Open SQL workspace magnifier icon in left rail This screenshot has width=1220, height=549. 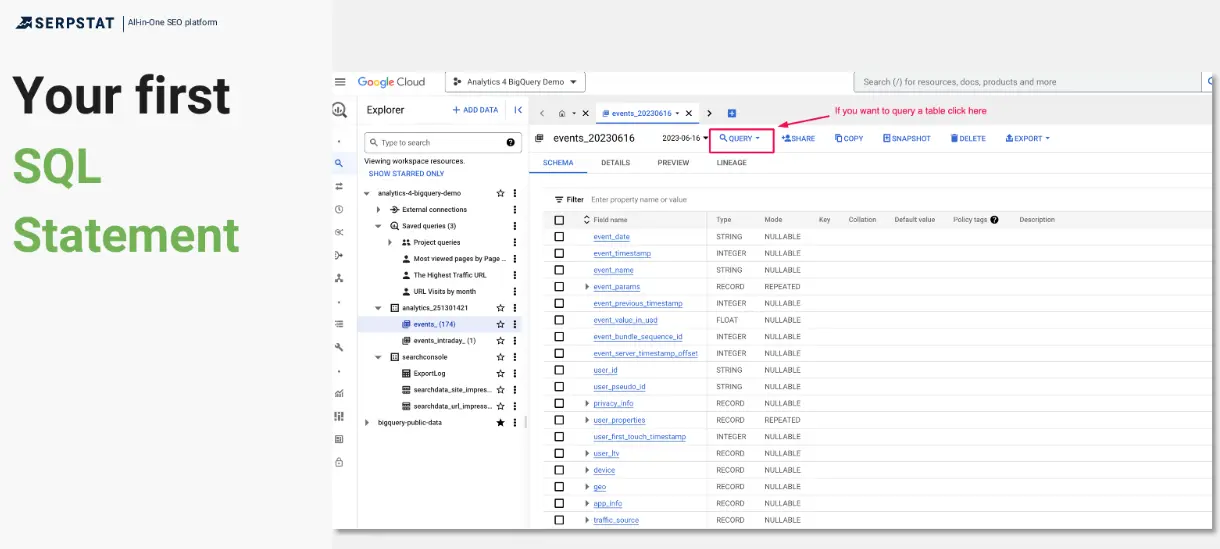coord(340,163)
